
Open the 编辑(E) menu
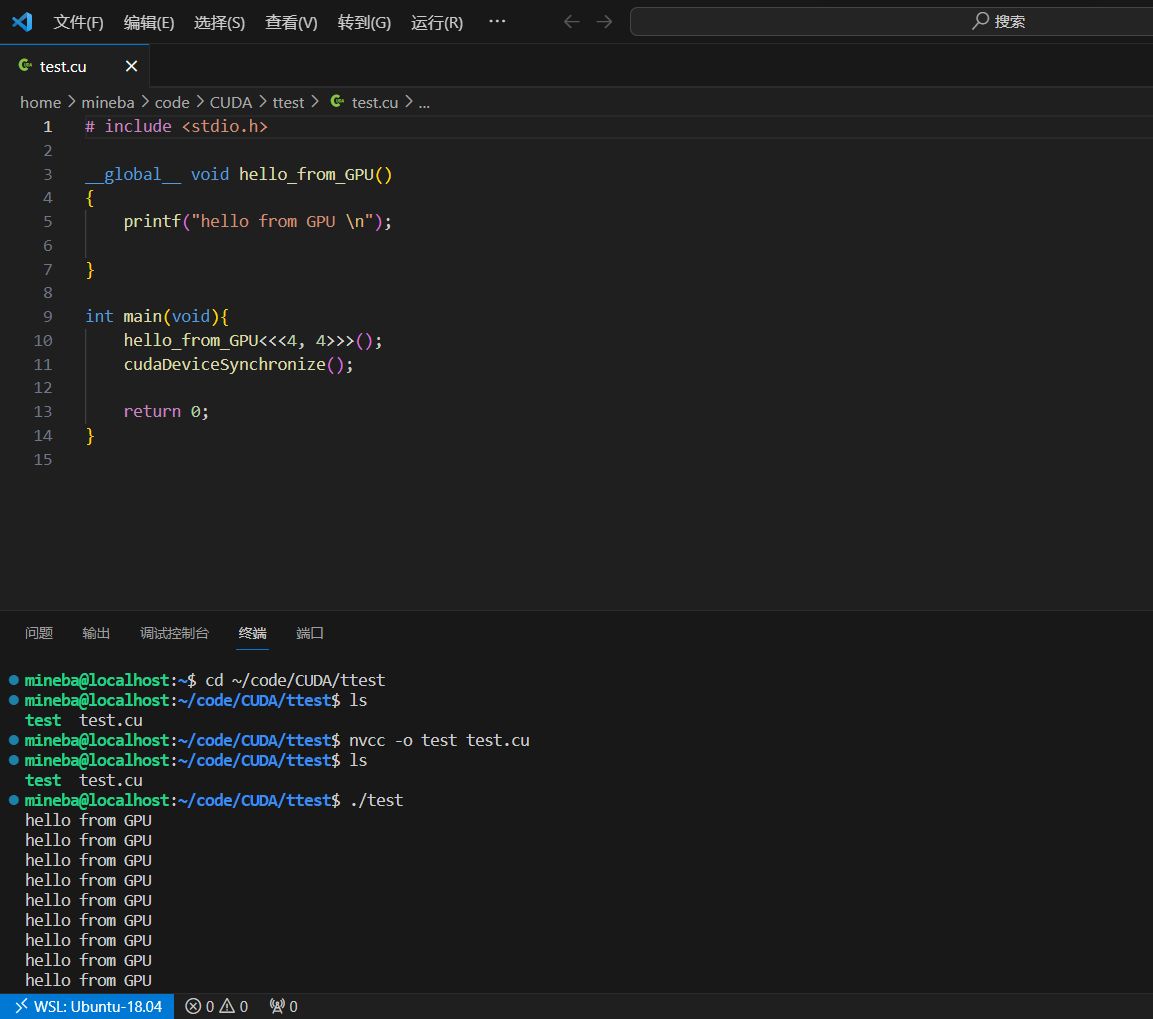(149, 22)
